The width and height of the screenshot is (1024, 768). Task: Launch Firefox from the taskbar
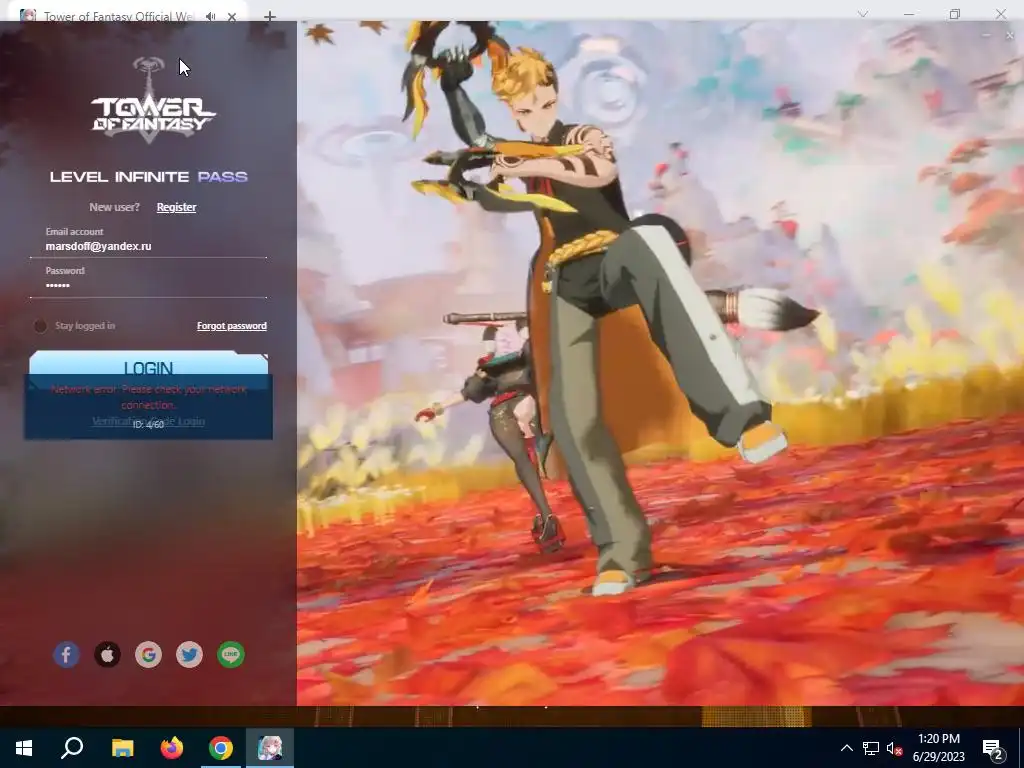(x=172, y=748)
